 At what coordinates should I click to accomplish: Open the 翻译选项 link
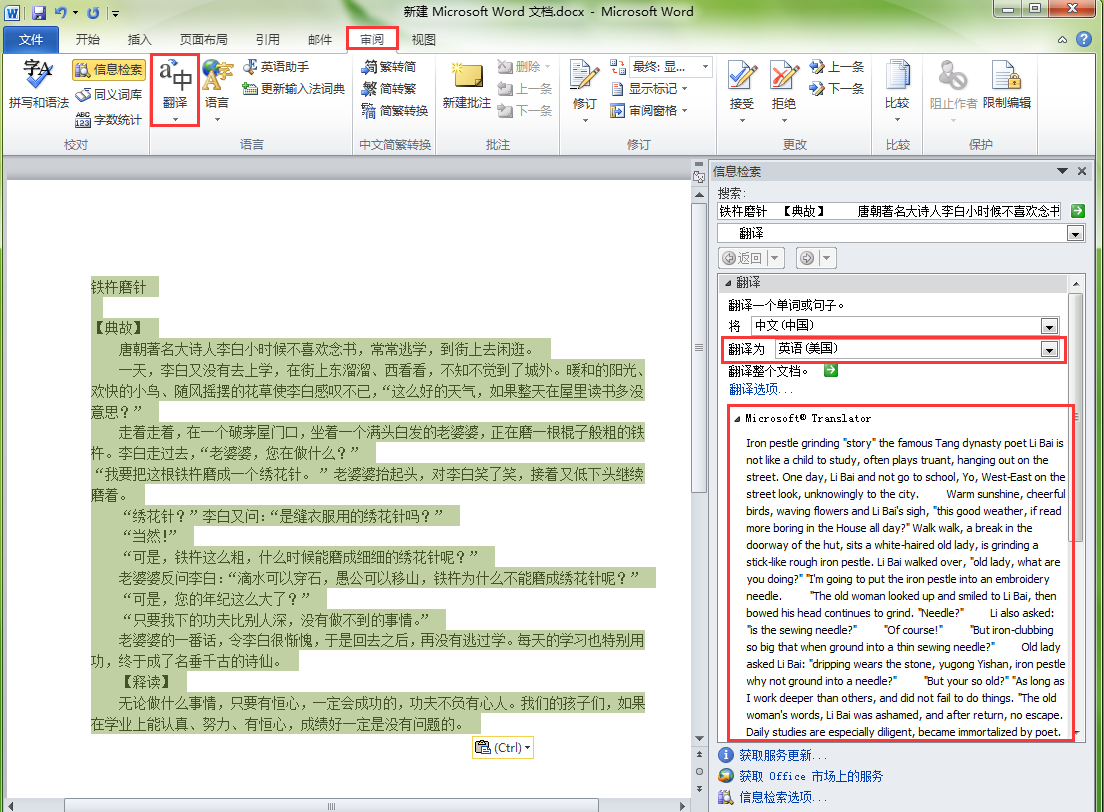point(760,389)
